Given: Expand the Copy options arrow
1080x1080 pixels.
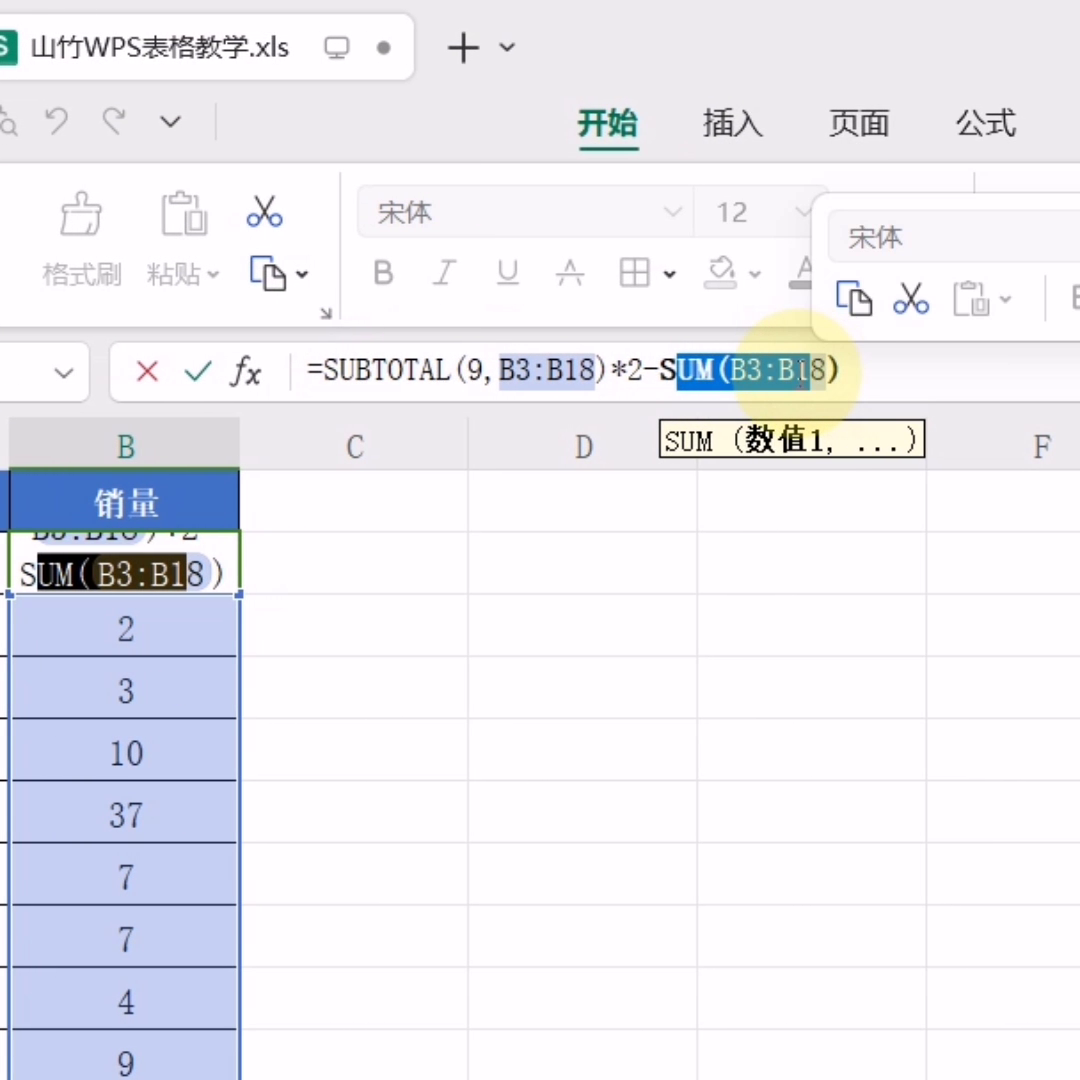Looking at the screenshot, I should [302, 274].
